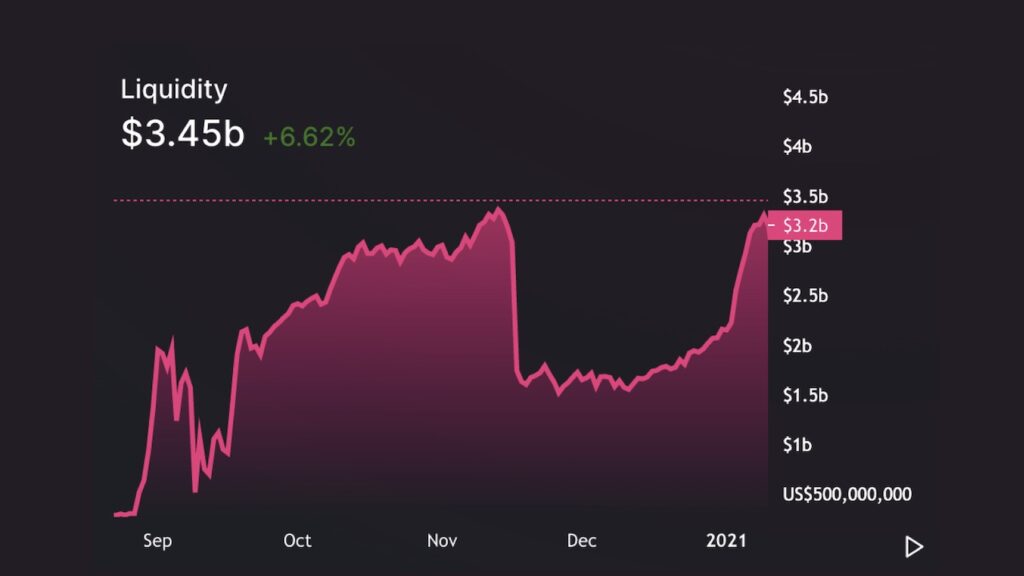The height and width of the screenshot is (576, 1024).
Task: Select the Nov label on time axis
Action: point(442,541)
